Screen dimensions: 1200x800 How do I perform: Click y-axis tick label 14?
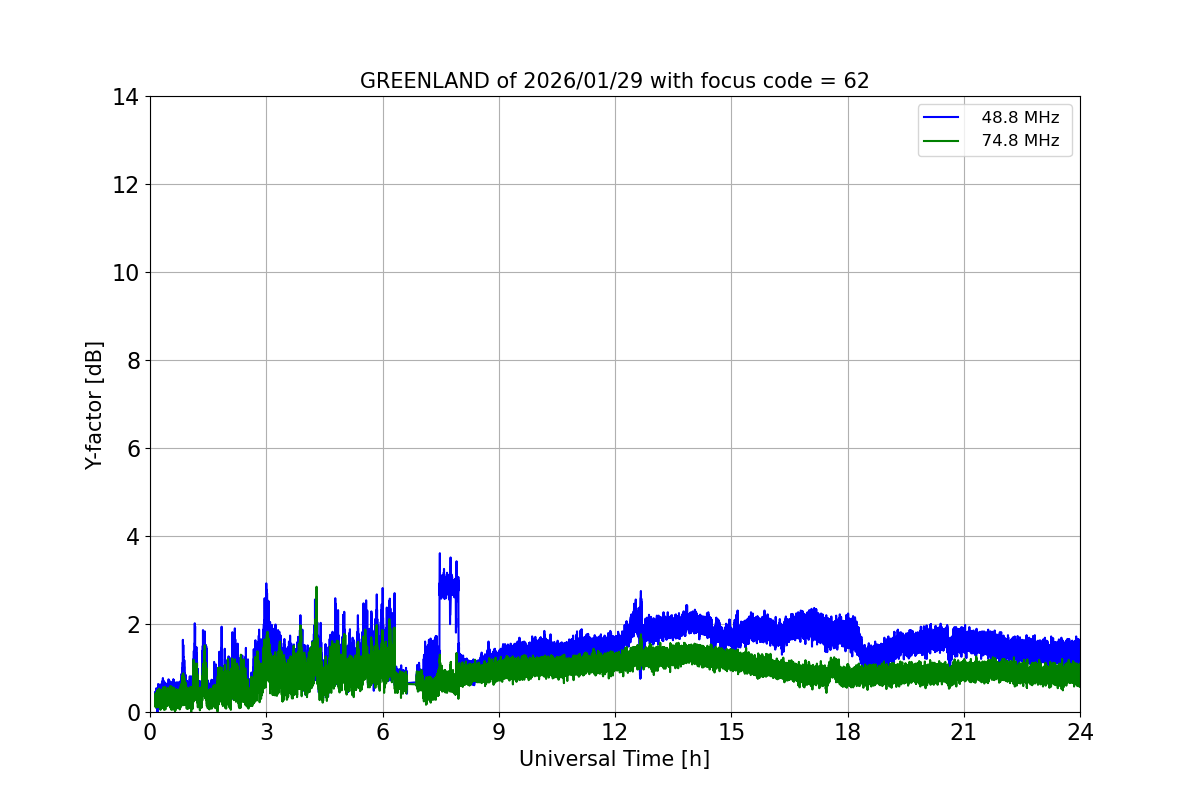click(125, 97)
